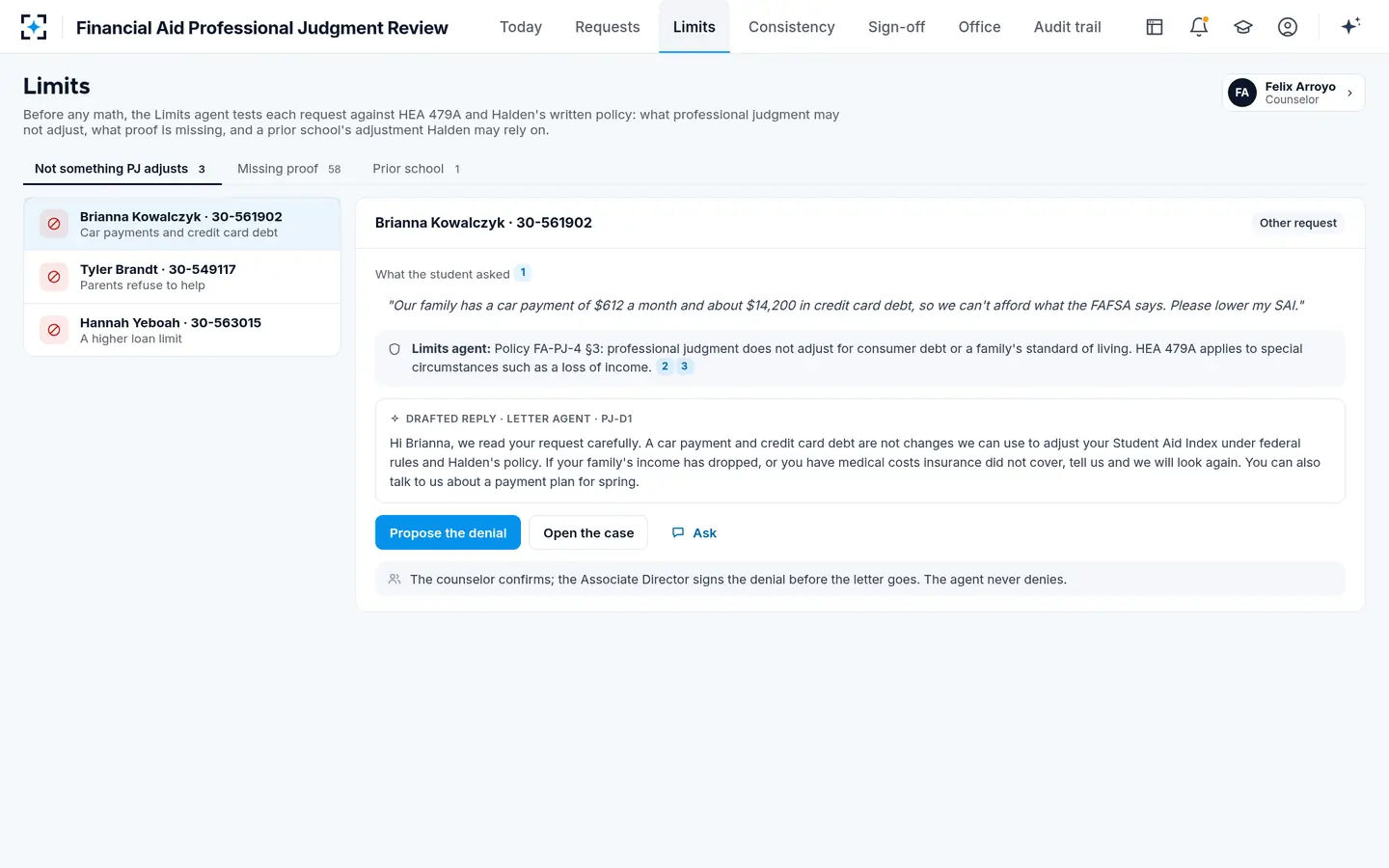Click the student's quoted request text
This screenshot has height=868, width=1389.
pos(846,306)
